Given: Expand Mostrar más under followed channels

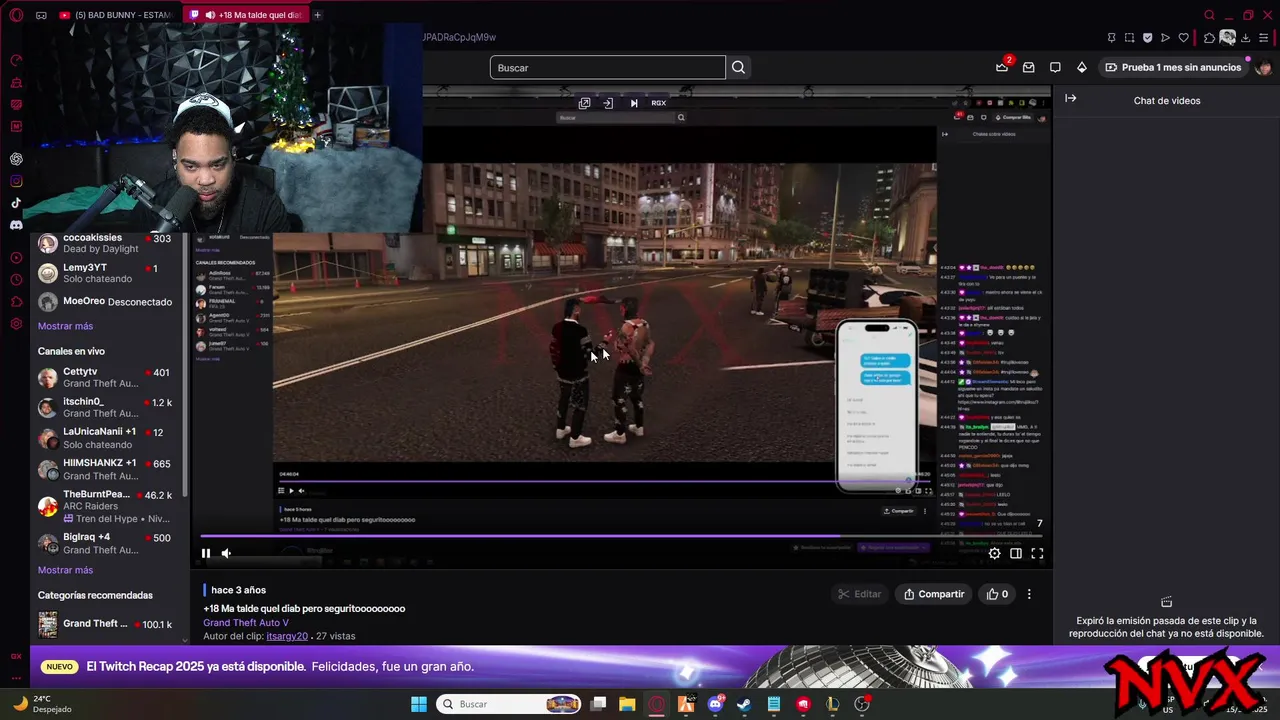Looking at the screenshot, I should point(65,326).
